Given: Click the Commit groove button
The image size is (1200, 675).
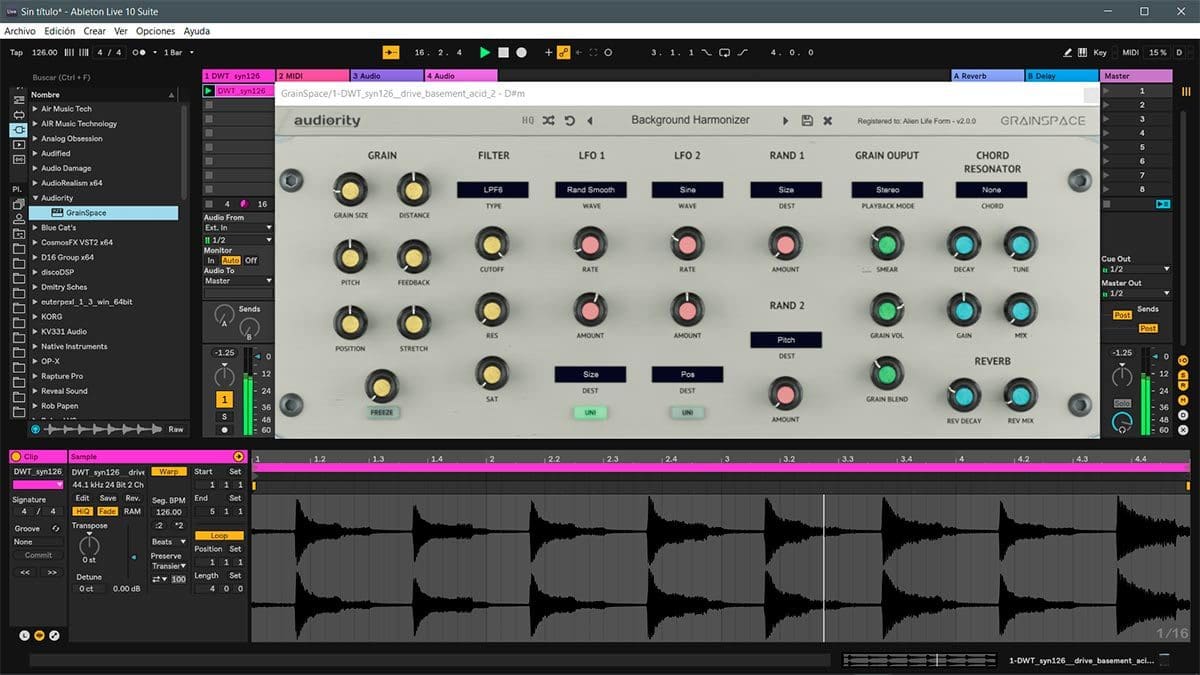Looking at the screenshot, I should point(38,555).
